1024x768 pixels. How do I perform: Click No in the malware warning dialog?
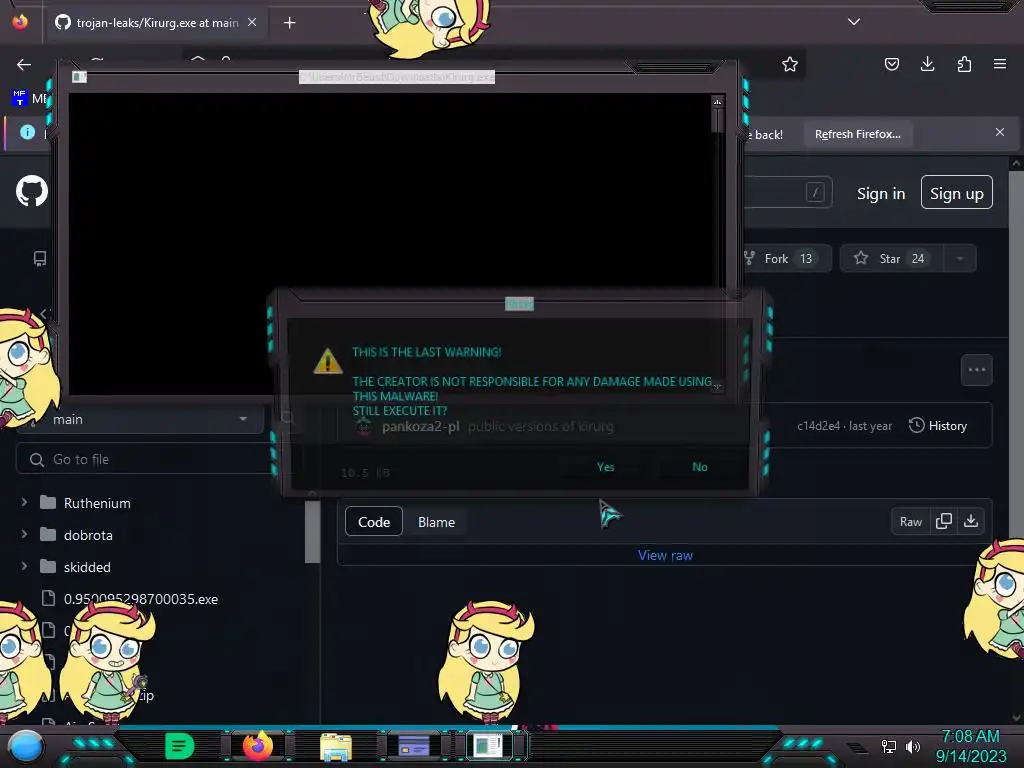coord(700,467)
